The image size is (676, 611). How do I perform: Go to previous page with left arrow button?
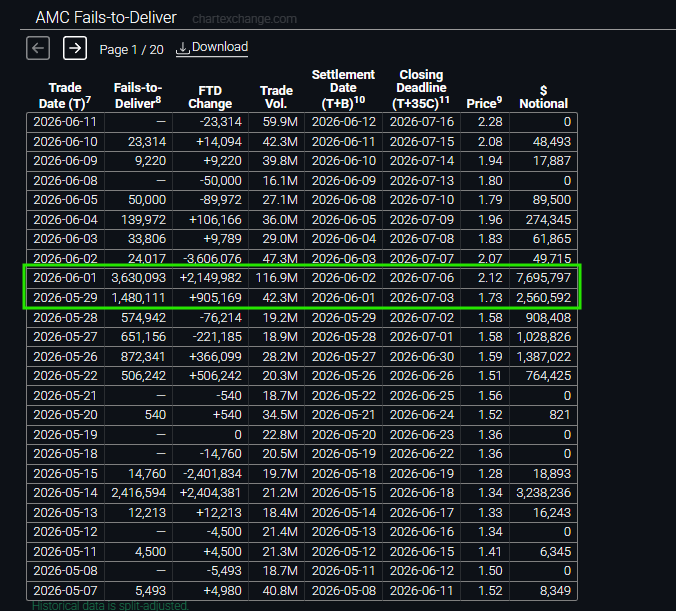(x=38, y=48)
